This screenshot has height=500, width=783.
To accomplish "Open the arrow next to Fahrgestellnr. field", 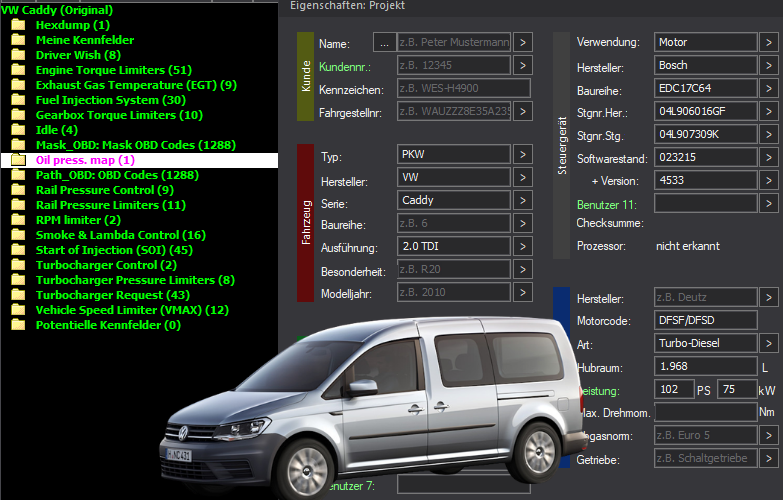I will click(522, 111).
